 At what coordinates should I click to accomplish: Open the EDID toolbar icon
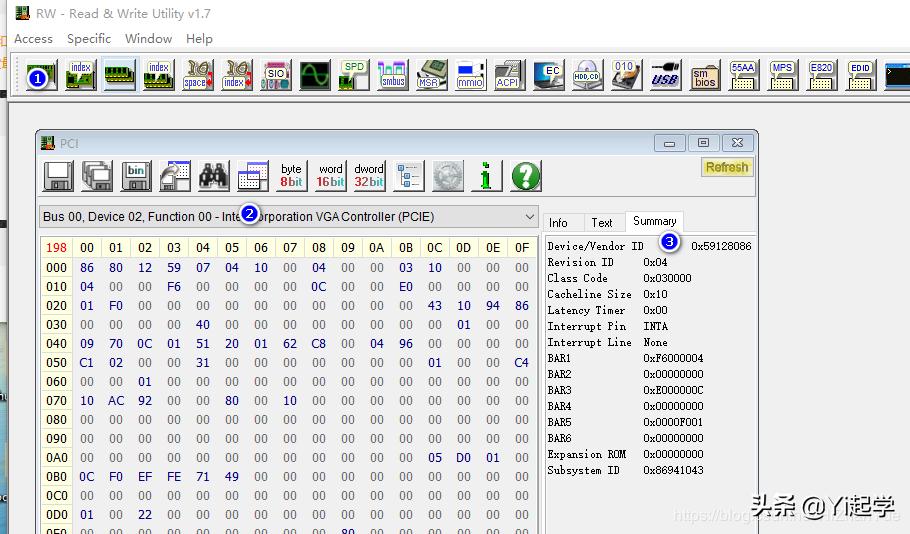coord(859,75)
